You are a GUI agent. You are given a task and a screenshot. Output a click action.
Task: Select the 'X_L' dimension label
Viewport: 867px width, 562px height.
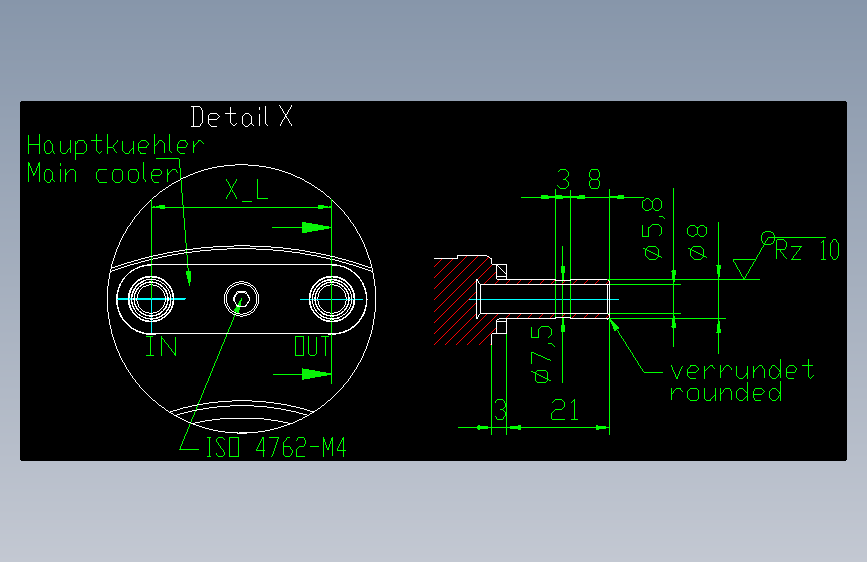click(247, 190)
